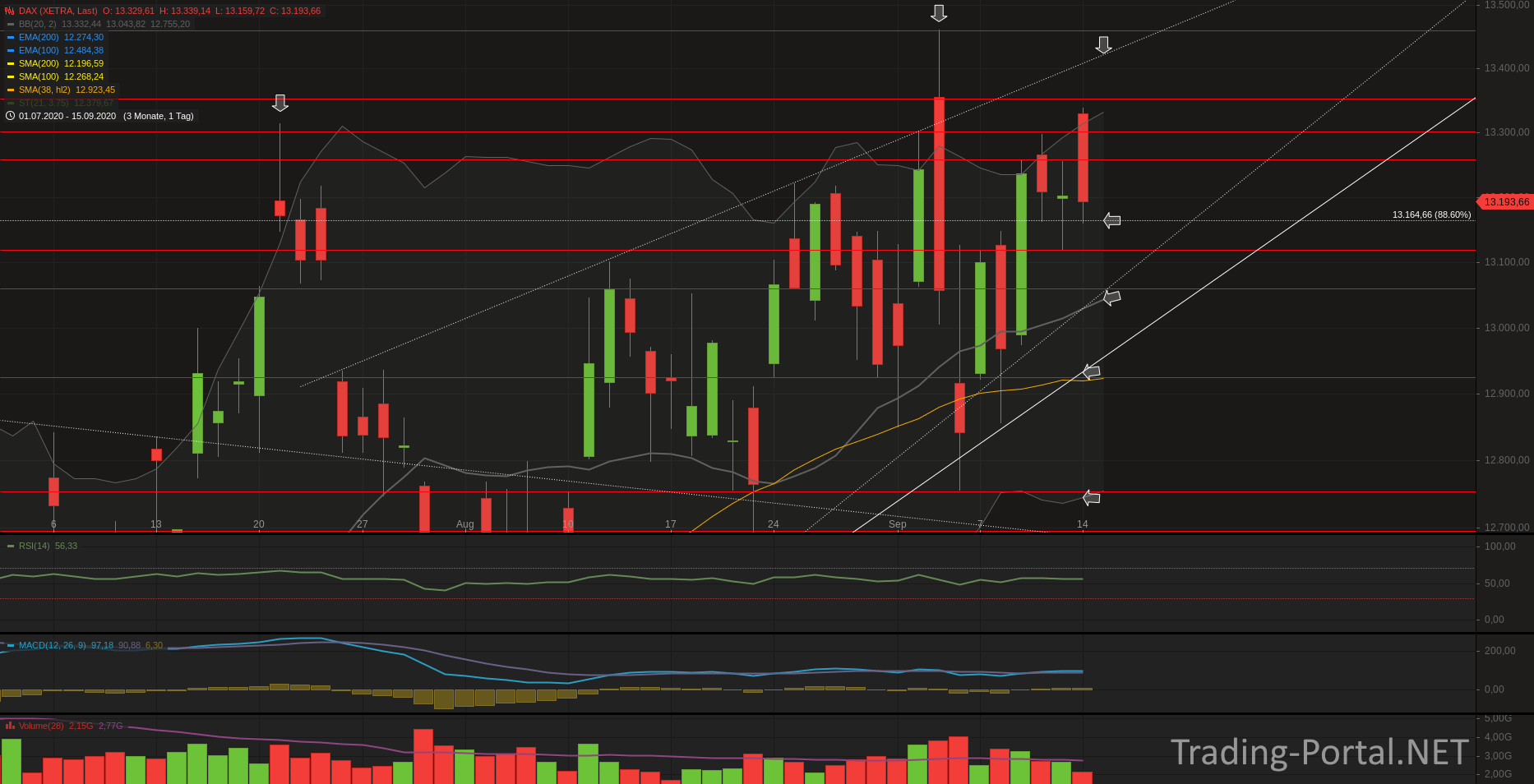Select the RSI(14) indicator label
The image size is (1534, 784).
point(35,546)
